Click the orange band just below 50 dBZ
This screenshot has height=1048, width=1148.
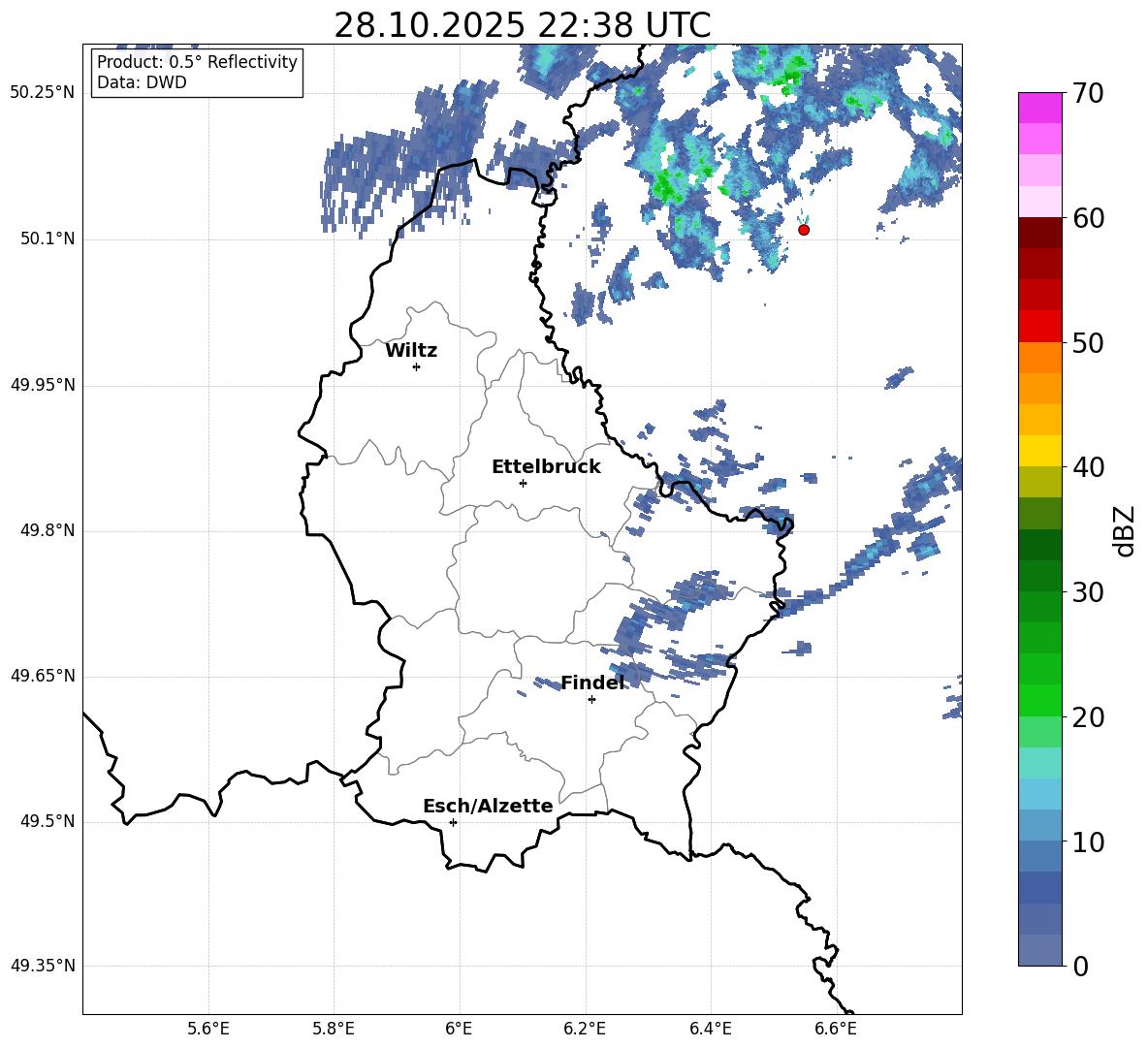tap(1040, 358)
